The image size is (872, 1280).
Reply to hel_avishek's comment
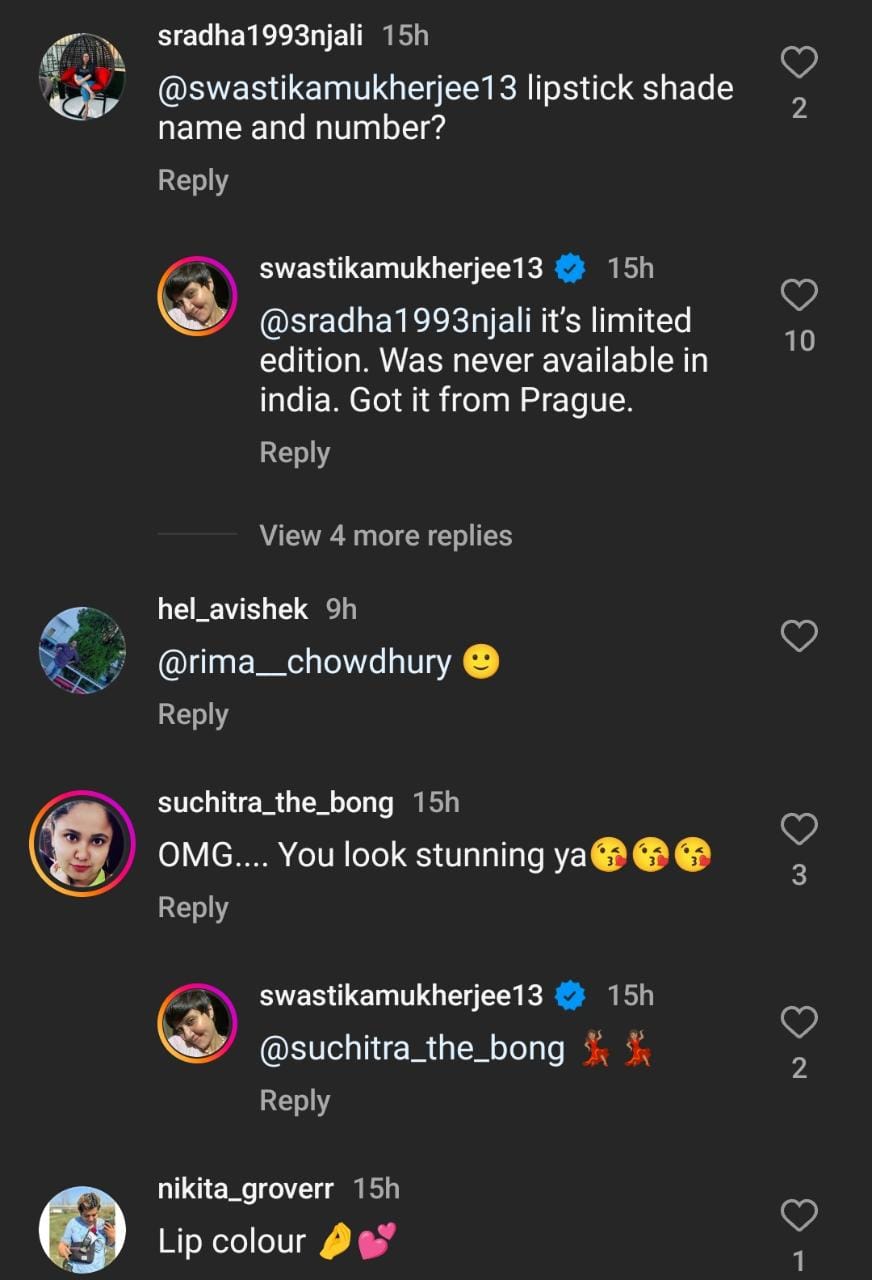coord(193,715)
